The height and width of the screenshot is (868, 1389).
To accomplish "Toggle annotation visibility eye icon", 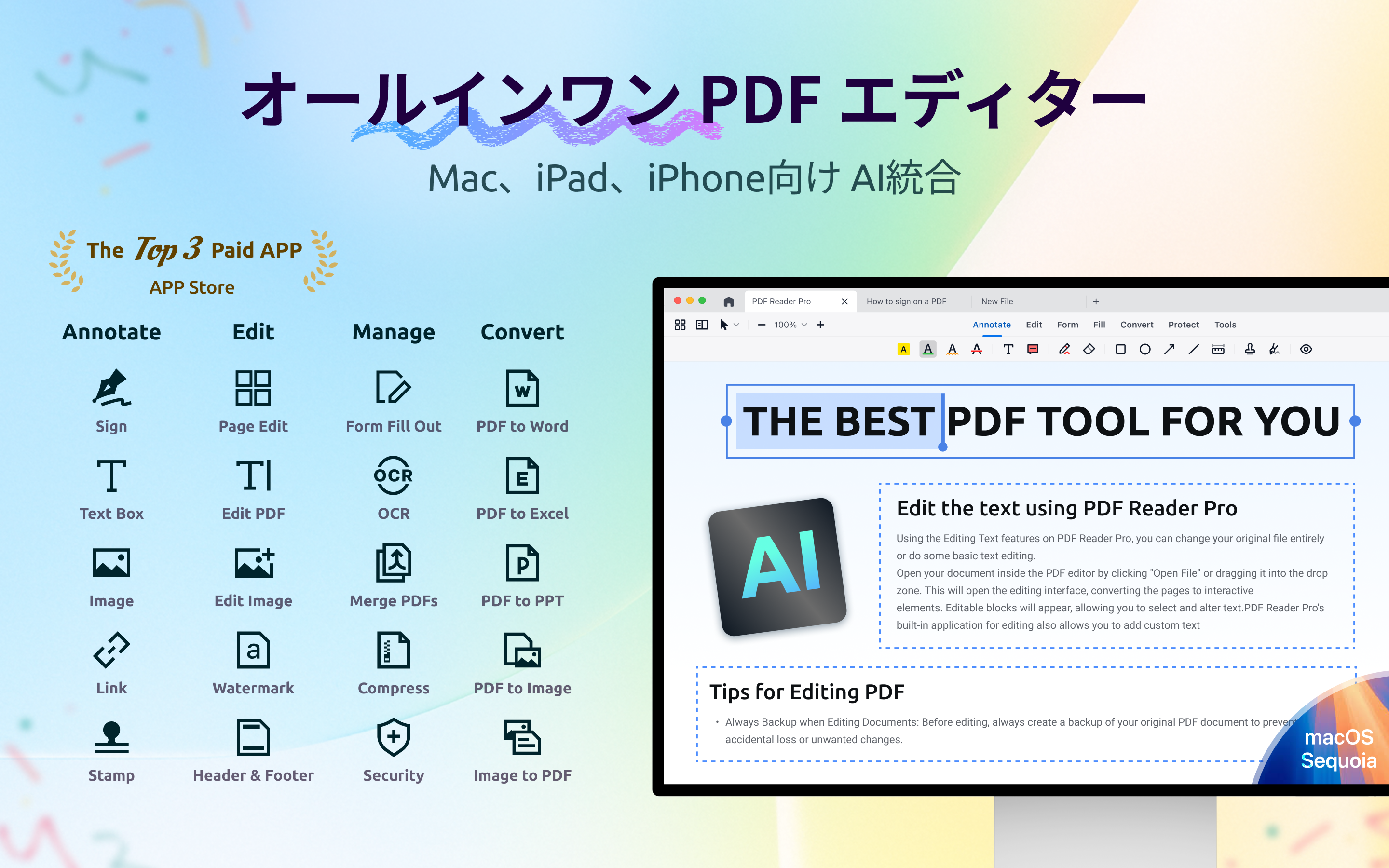I will 1306,349.
